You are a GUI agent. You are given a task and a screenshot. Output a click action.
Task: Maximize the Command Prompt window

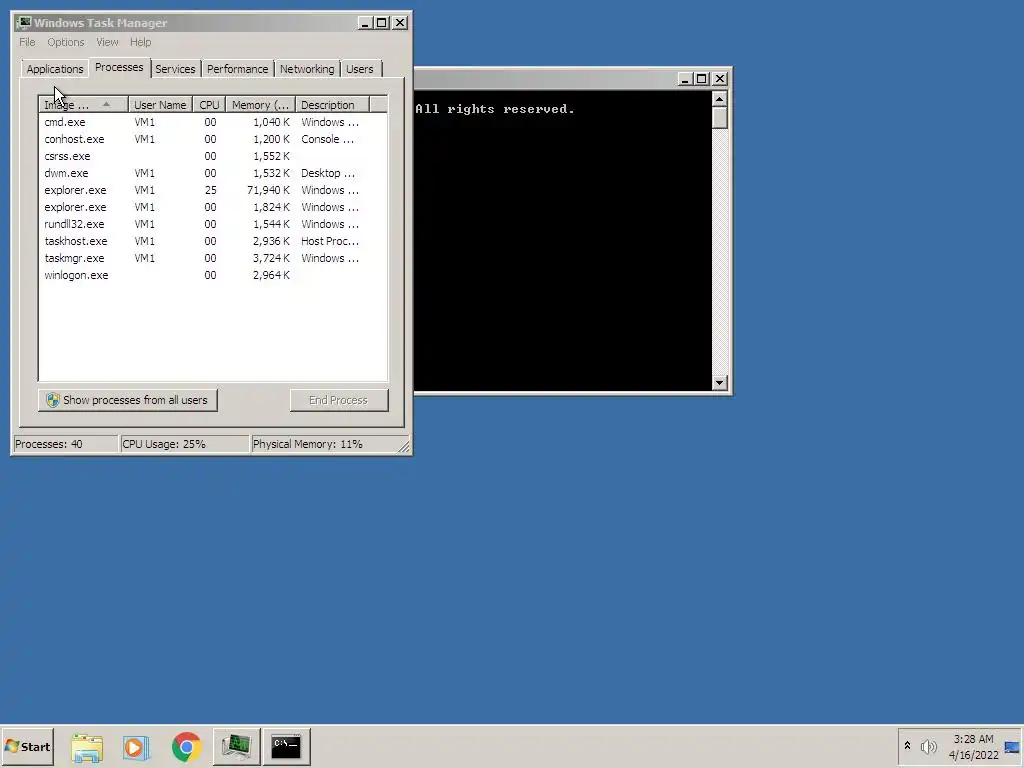coord(701,79)
